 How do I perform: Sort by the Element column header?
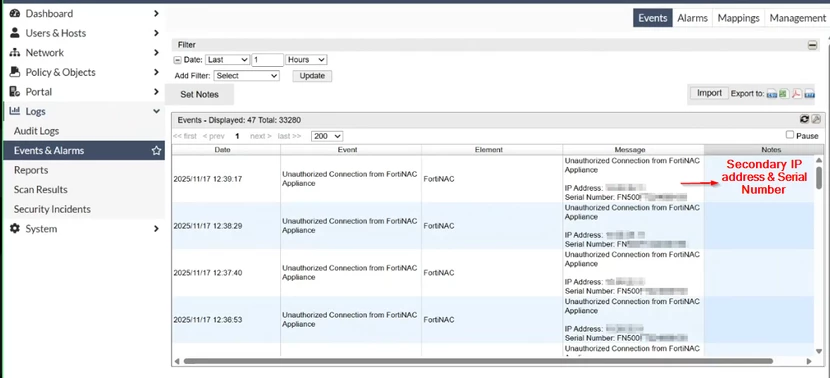pyautogui.click(x=492, y=150)
